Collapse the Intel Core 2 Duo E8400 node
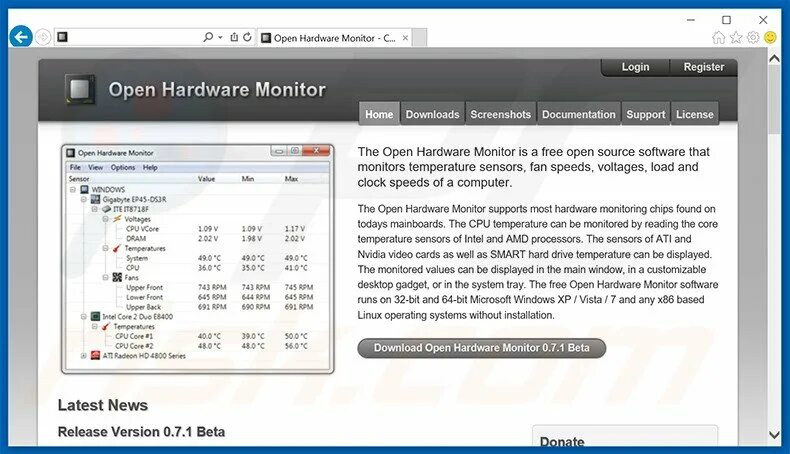790x454 pixels. [84, 317]
